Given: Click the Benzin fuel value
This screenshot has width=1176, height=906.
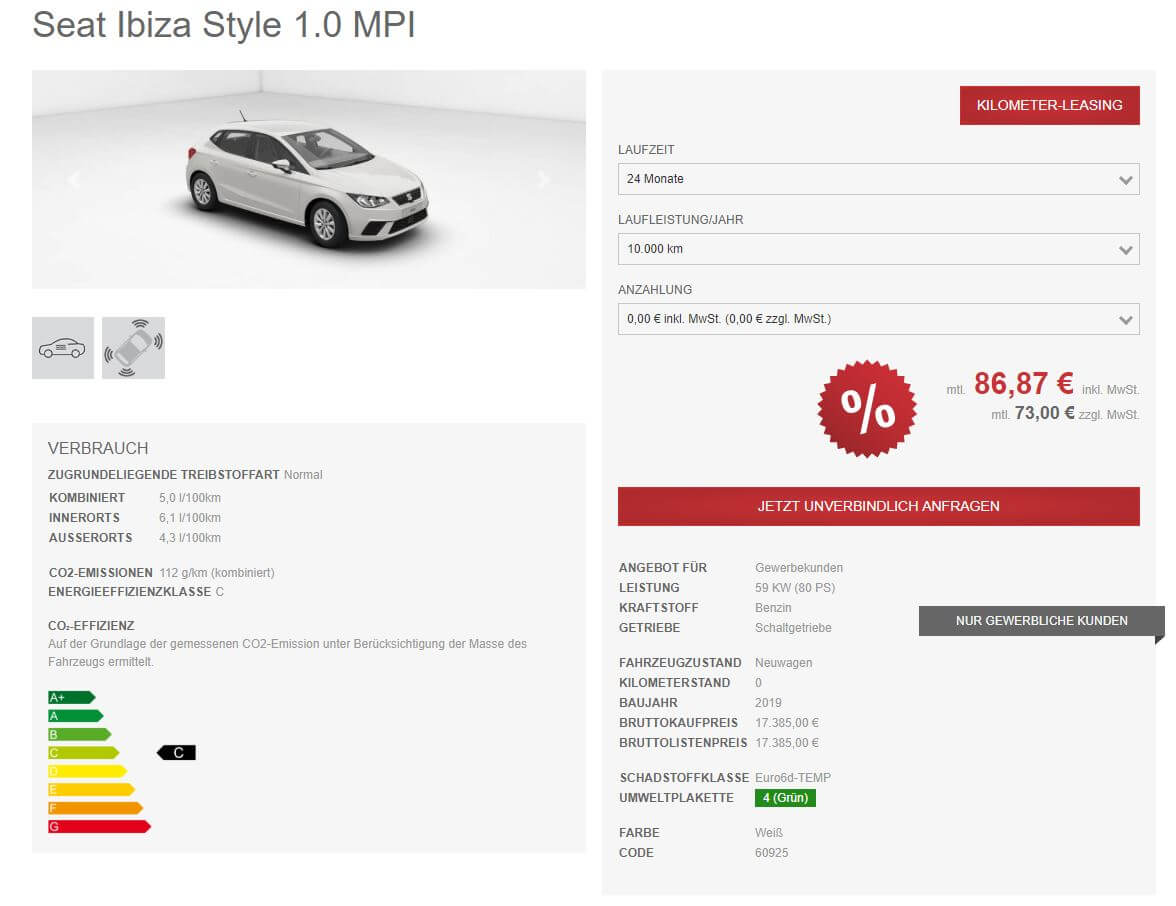Looking at the screenshot, I should pos(773,608).
